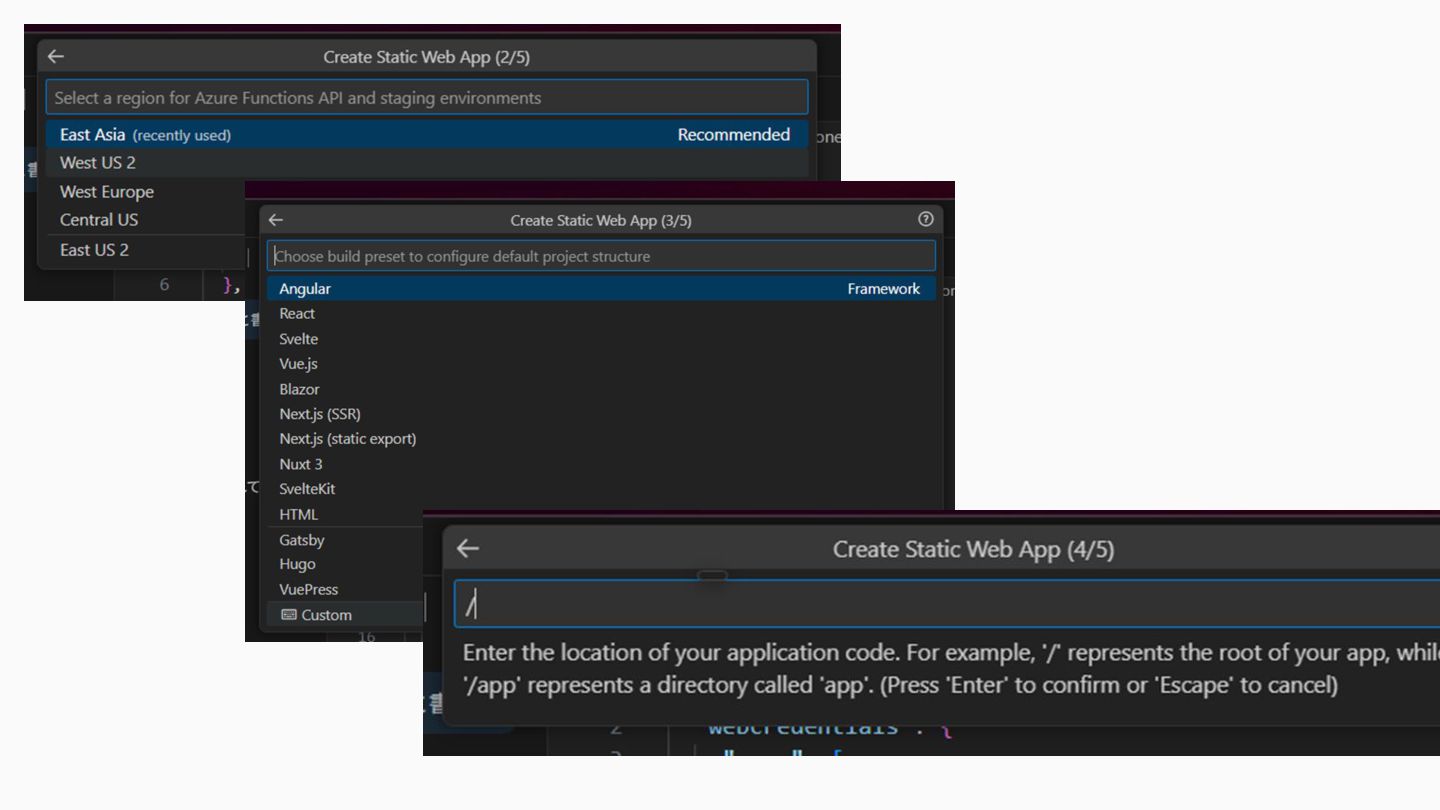Focus the build preset search field
The height and width of the screenshot is (810, 1440).
click(x=601, y=256)
